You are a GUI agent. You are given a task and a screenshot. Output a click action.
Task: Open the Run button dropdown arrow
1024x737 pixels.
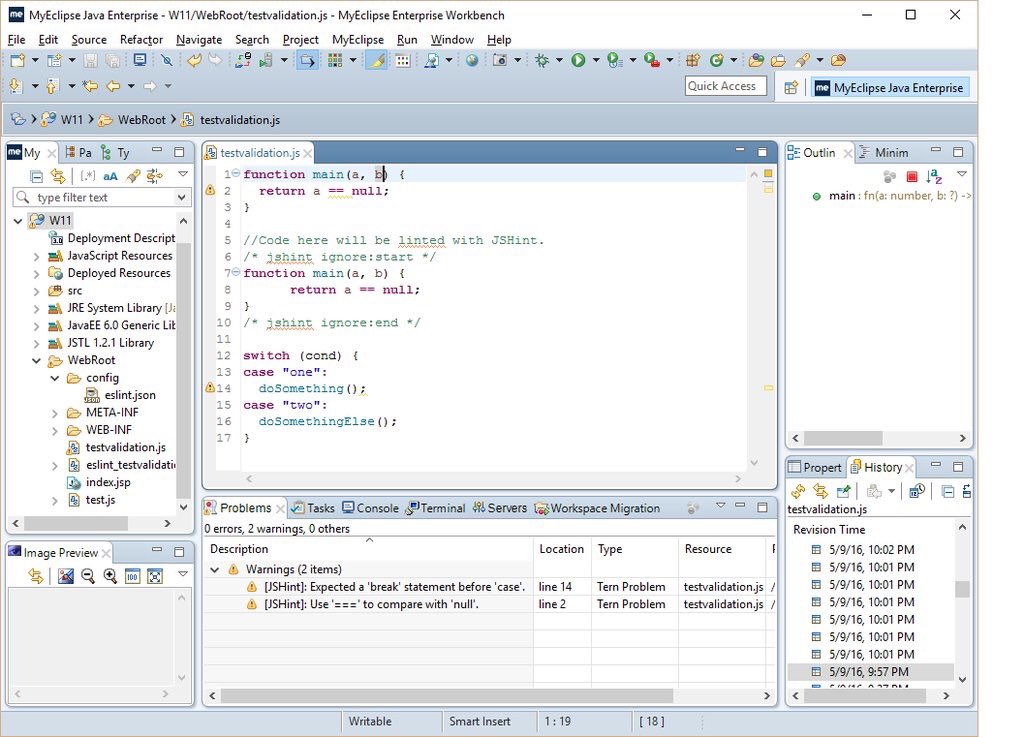coord(596,61)
